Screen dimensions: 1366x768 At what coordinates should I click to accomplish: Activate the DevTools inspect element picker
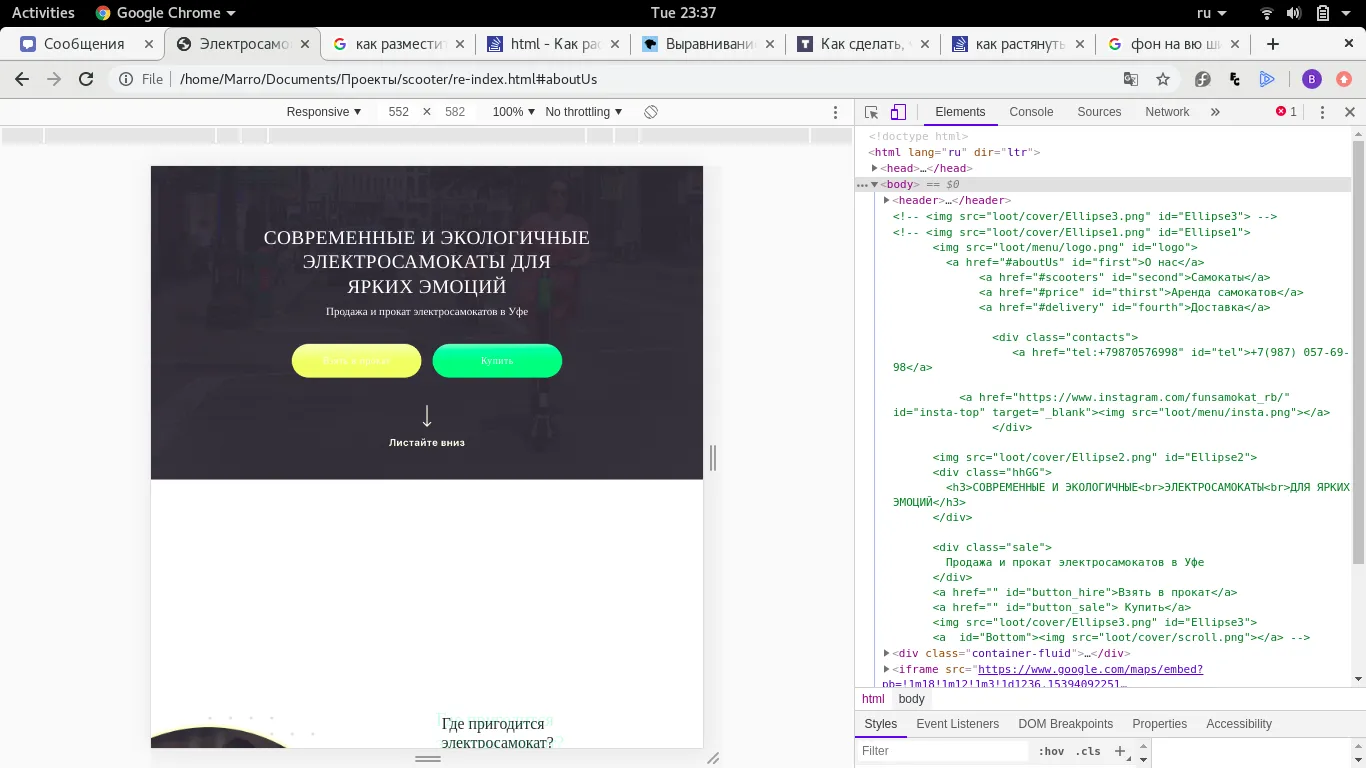point(871,112)
